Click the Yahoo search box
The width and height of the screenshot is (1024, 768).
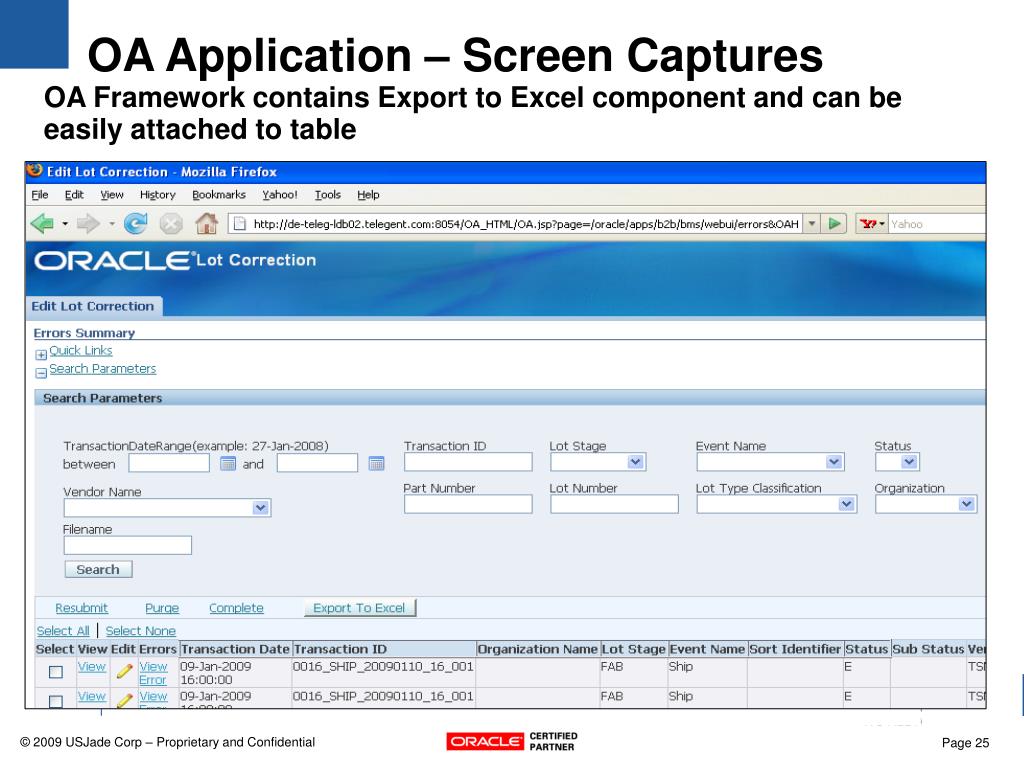(936, 224)
